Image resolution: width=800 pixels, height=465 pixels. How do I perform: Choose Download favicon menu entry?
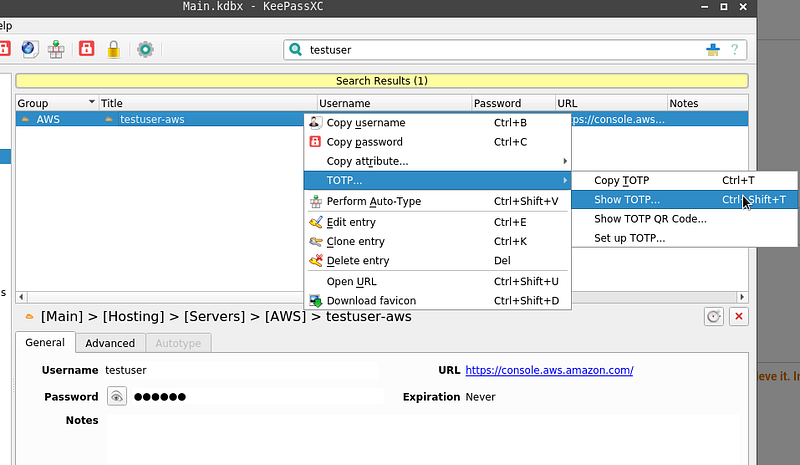(437, 301)
